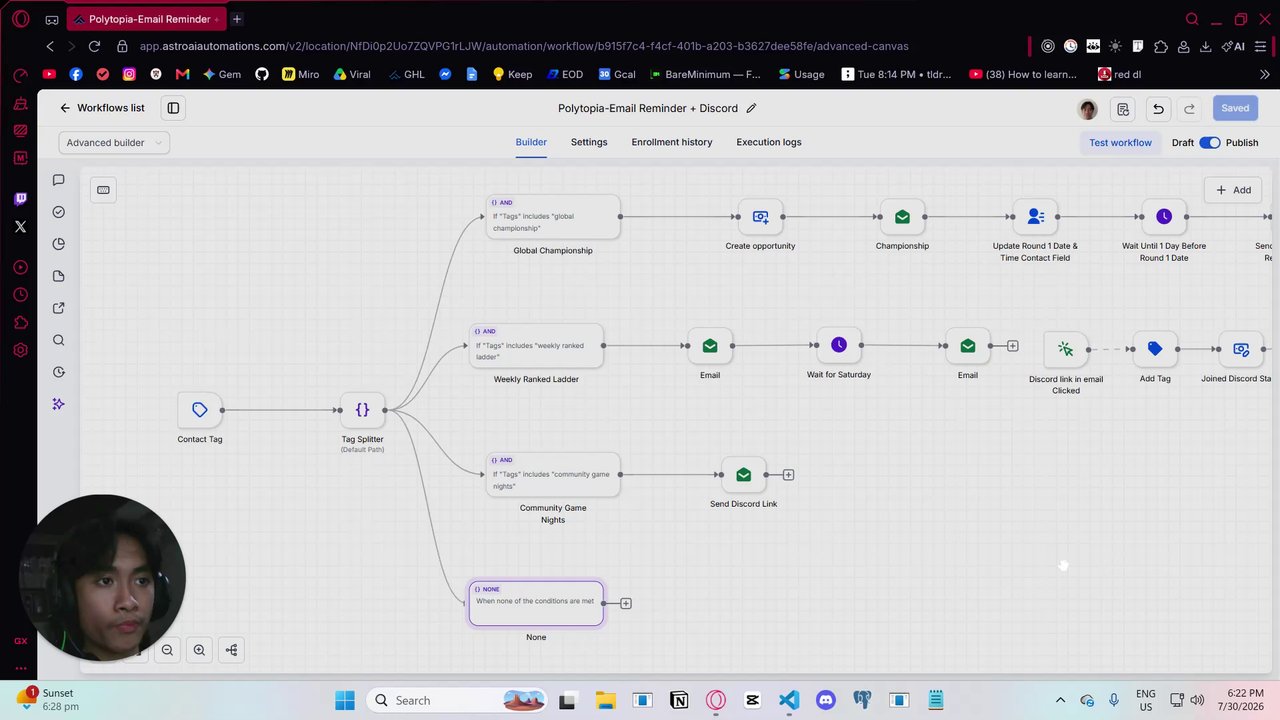Open the Keep bookmark
1280x720 pixels.
[x=512, y=74]
